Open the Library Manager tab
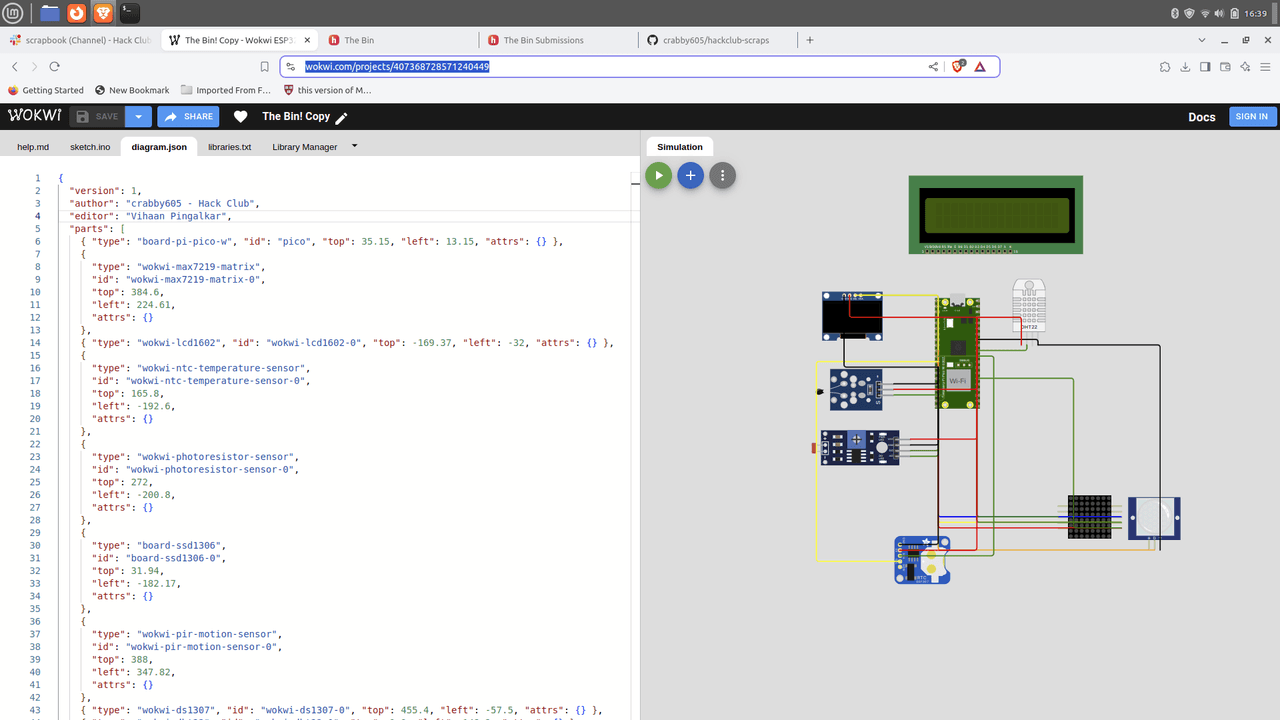This screenshot has width=1280, height=720. (x=304, y=147)
